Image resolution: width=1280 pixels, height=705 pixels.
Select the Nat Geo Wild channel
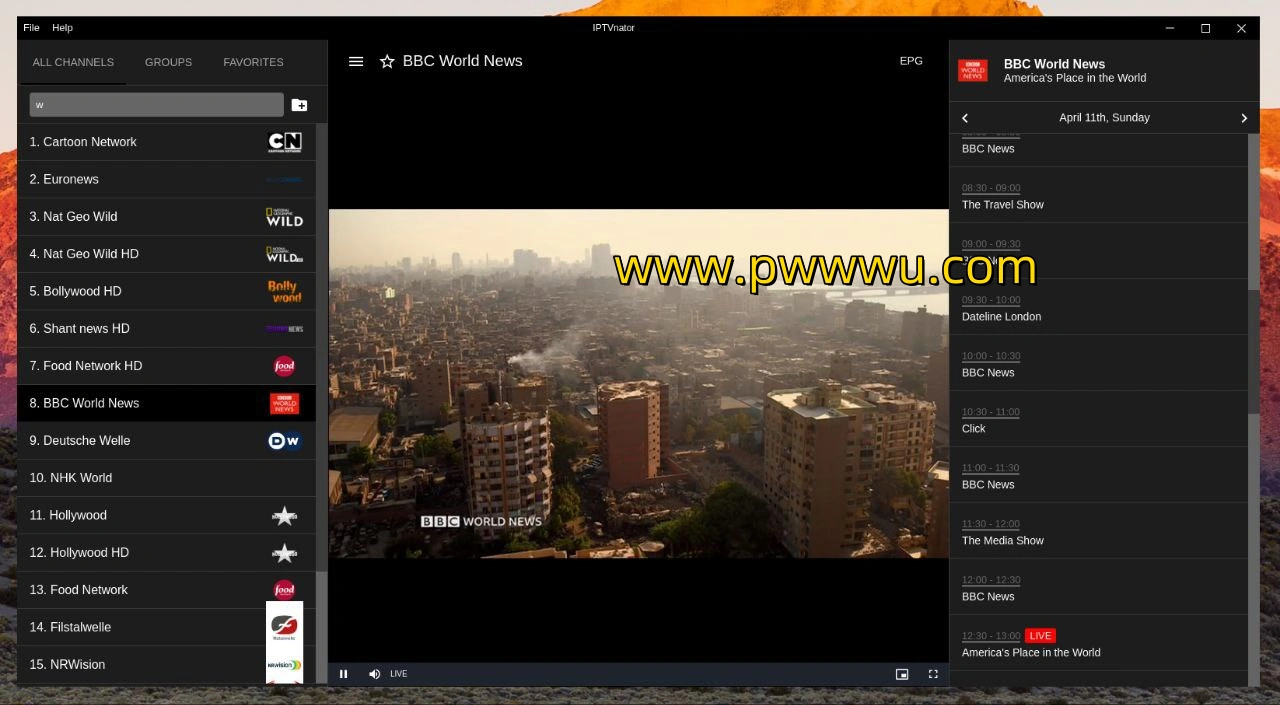(x=166, y=217)
